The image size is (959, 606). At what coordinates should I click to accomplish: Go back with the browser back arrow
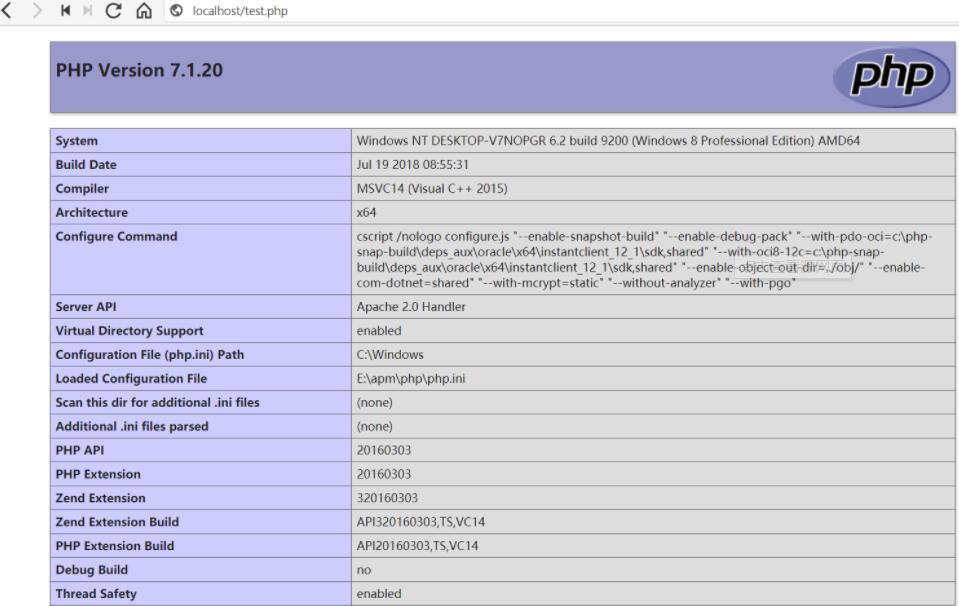tap(7, 10)
